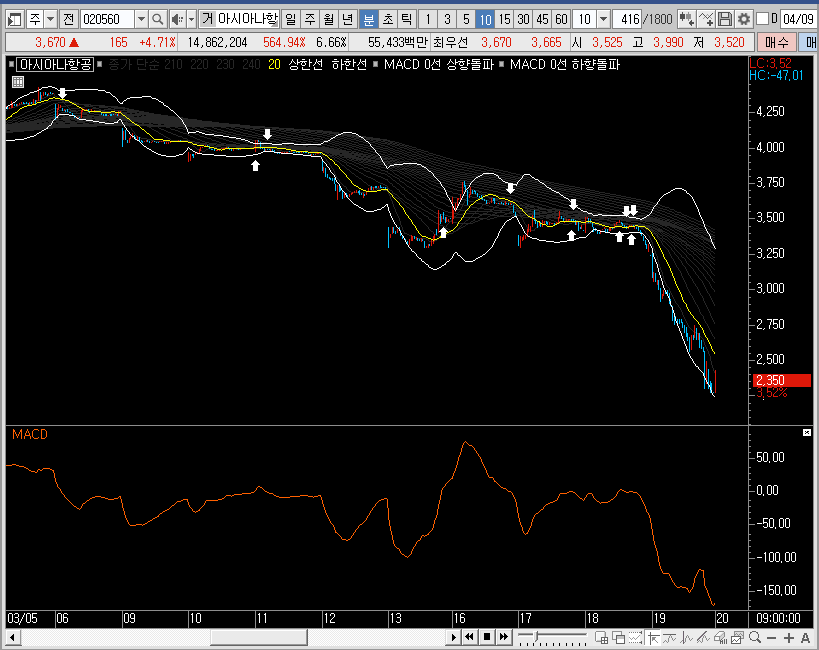This screenshot has height=650, width=819.
Task: Fast-forward the chart replay
Action: [x=504, y=637]
